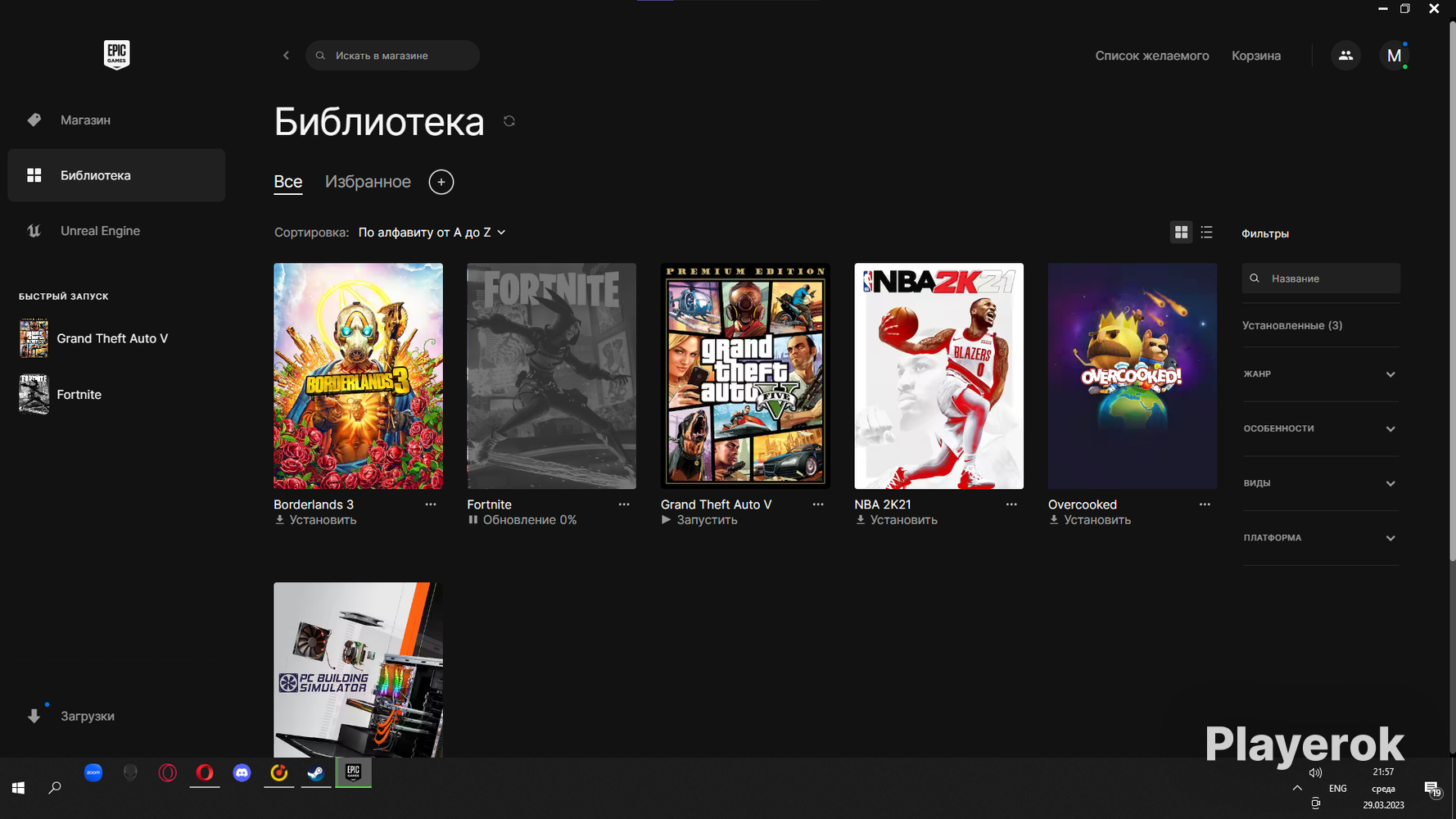Open the sort order dropdown

pyautogui.click(x=432, y=233)
